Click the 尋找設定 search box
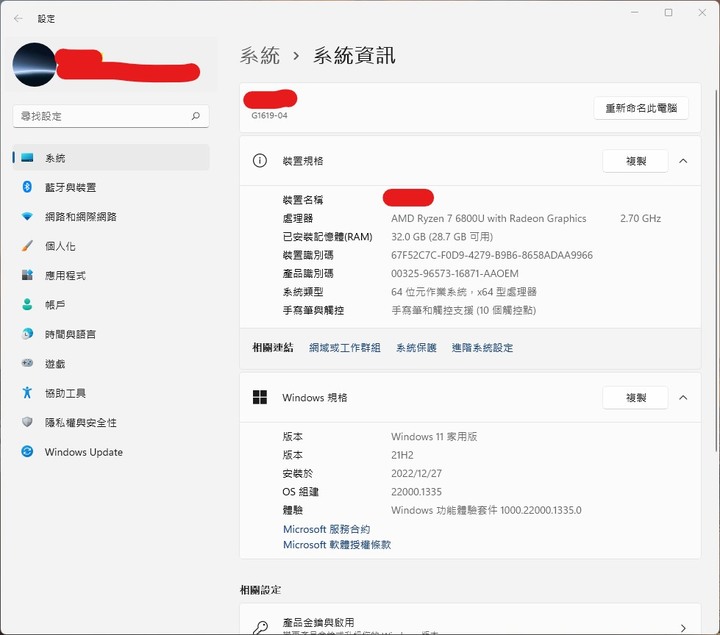Image resolution: width=720 pixels, height=635 pixels. tap(111, 116)
